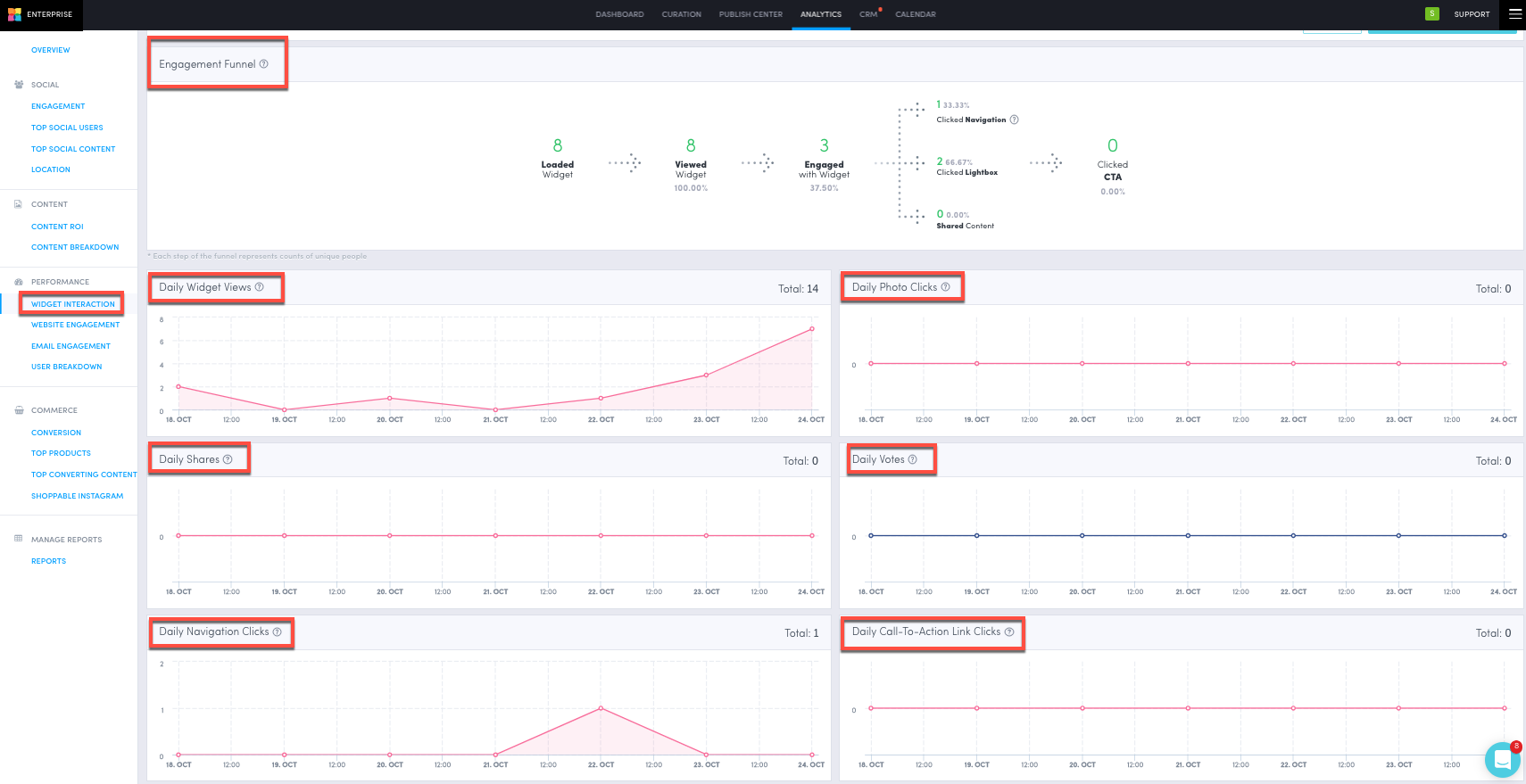Click the help icon next to Daily Photo Clicks
Viewport: 1526px width, 784px height.
tap(946, 287)
